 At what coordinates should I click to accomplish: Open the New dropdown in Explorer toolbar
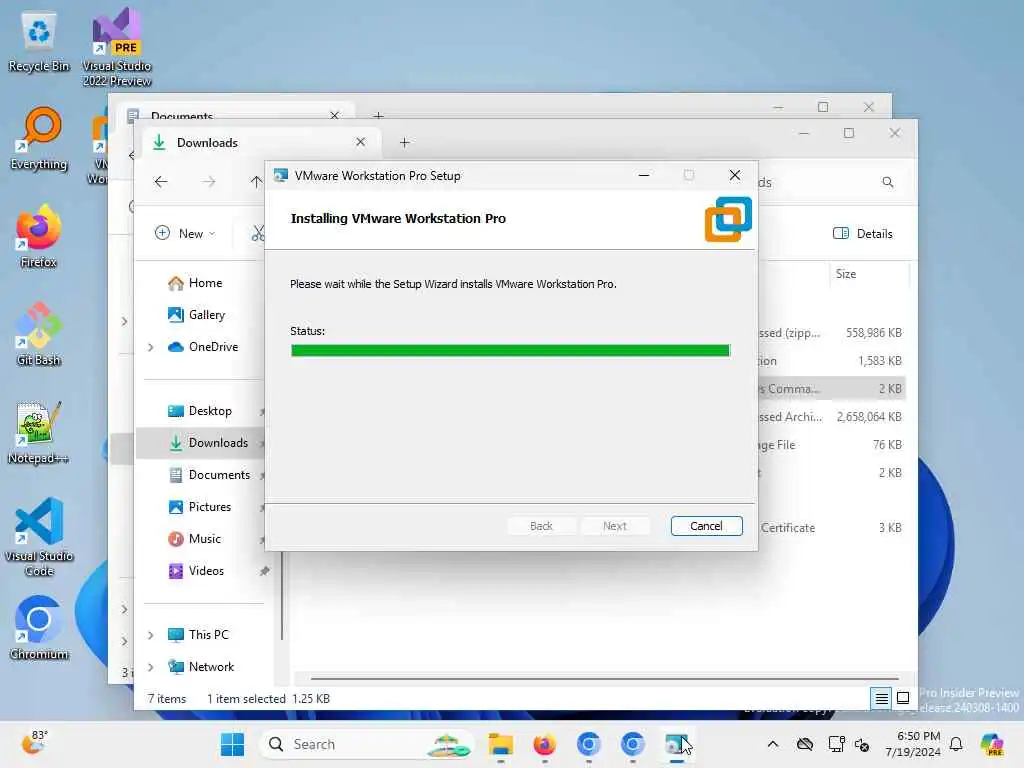185,233
